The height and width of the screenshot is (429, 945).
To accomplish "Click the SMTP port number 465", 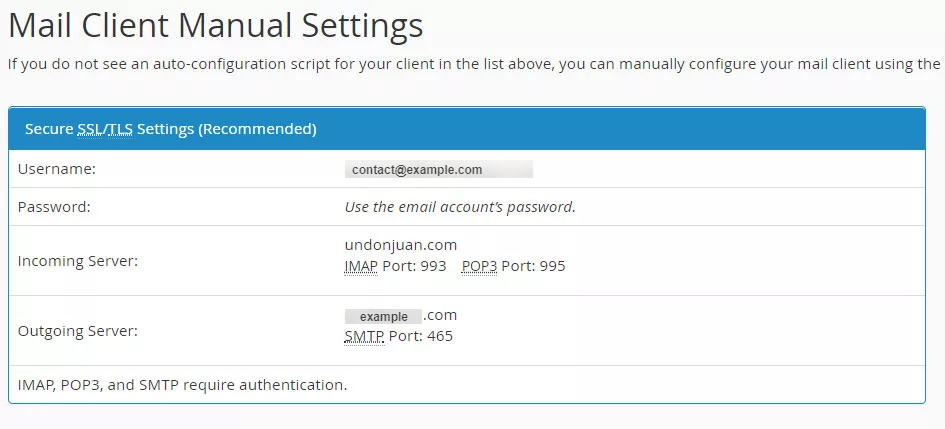I will pos(440,336).
